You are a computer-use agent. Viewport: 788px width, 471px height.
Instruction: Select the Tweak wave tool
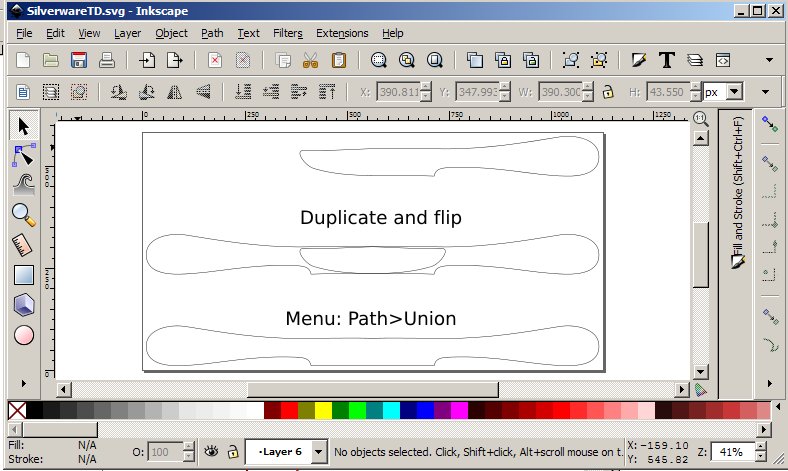point(23,184)
